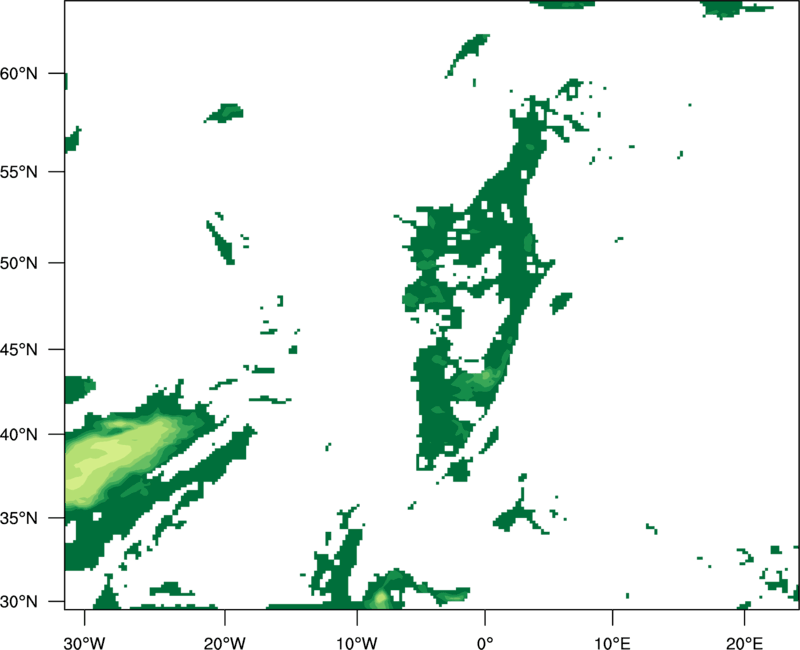The width and height of the screenshot is (800, 650).
Task: Click the 55°N latitude label
Action: click(x=19, y=172)
